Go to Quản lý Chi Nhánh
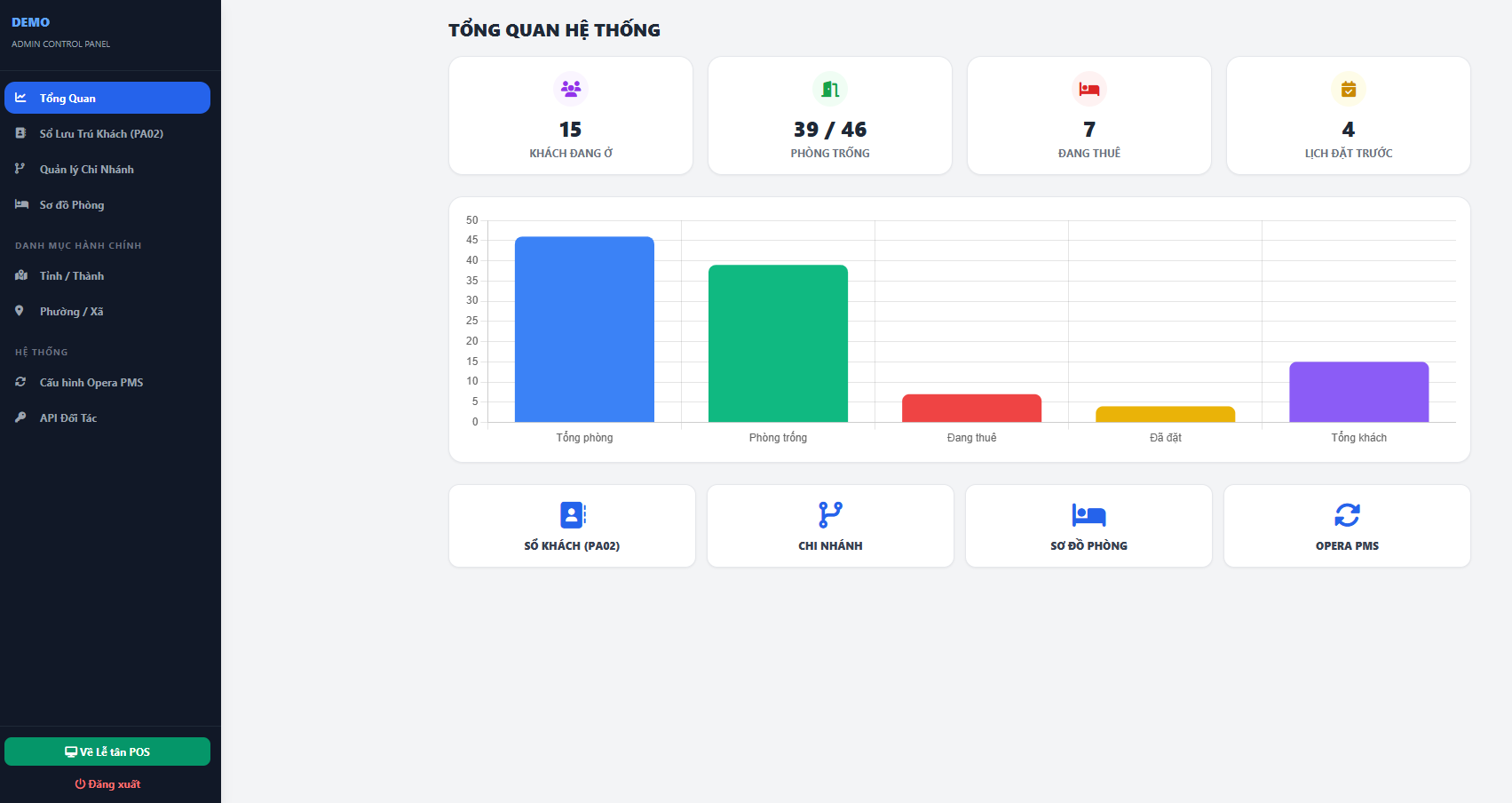1512x803 pixels. pos(107,169)
